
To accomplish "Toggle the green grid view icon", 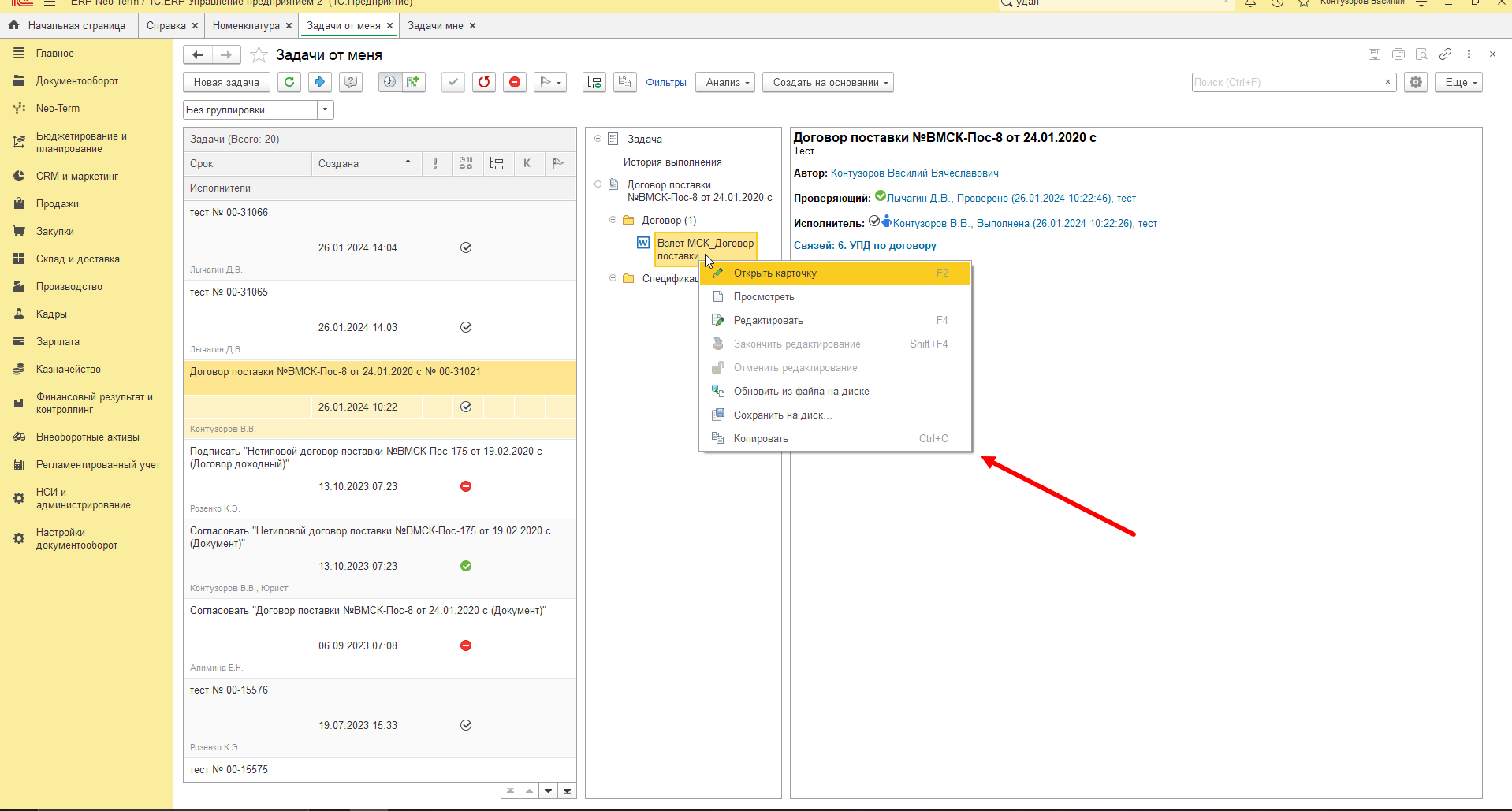I will tap(413, 82).
